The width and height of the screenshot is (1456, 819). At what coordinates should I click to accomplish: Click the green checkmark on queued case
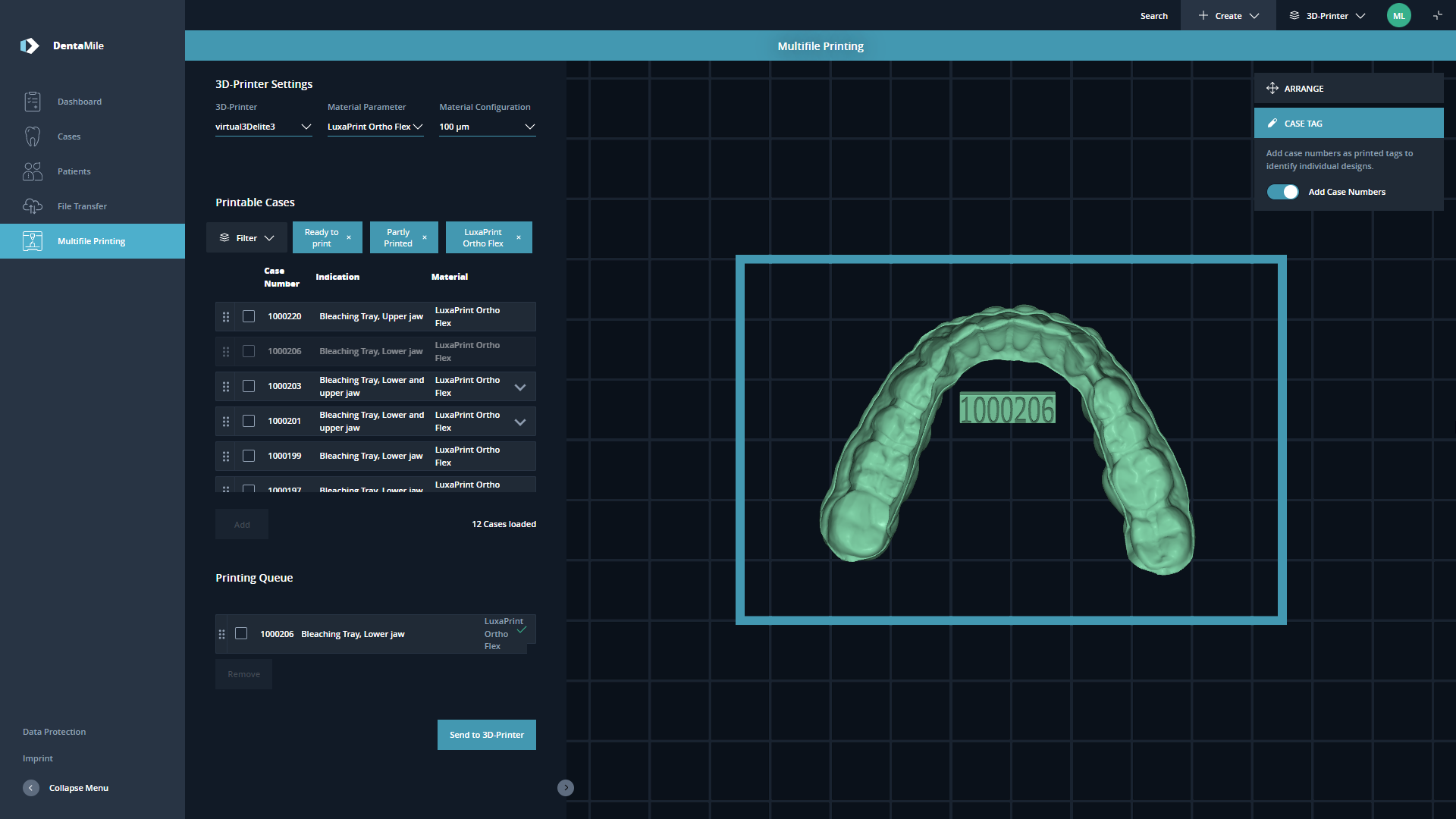(522, 629)
